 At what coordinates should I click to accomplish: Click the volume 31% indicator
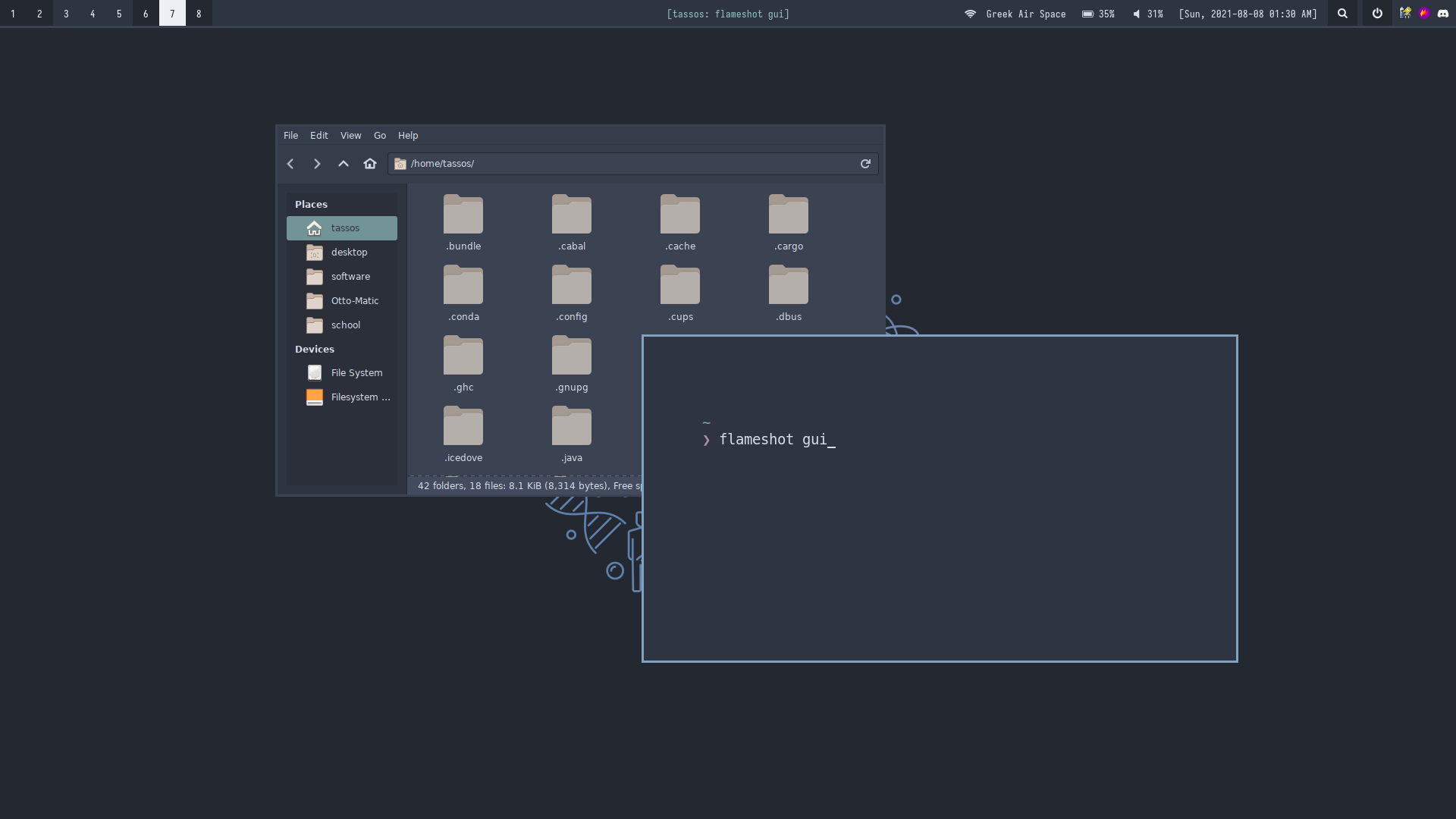(x=1148, y=14)
